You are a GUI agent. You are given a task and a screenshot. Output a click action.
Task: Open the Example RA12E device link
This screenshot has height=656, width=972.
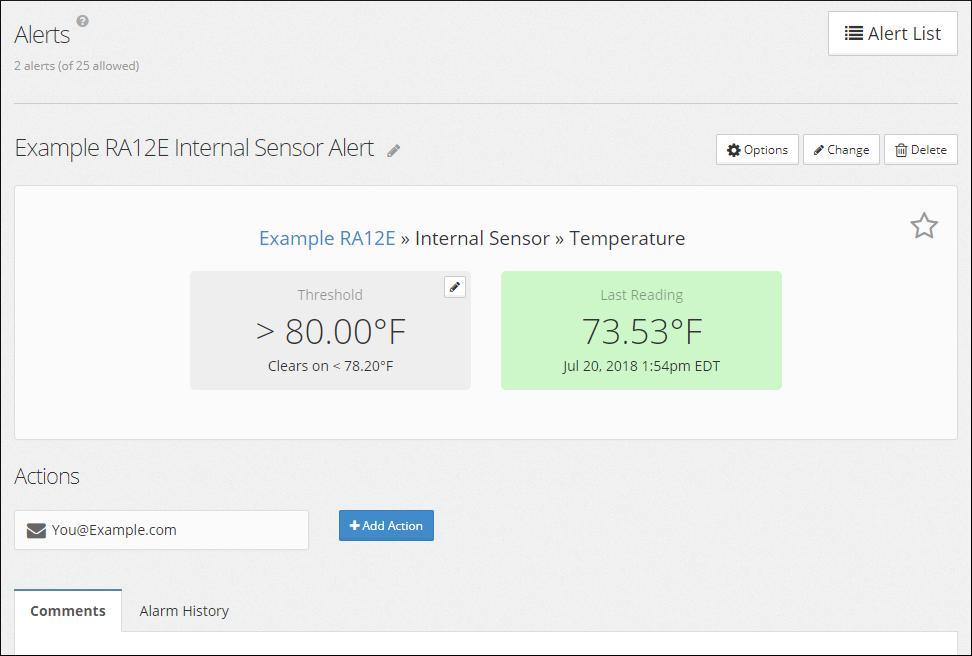[x=327, y=238]
